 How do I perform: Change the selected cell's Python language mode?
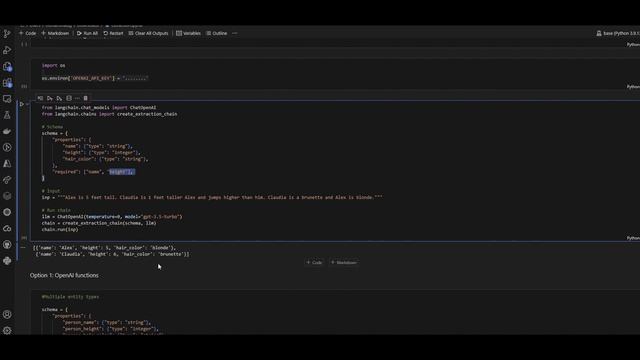(x=633, y=238)
